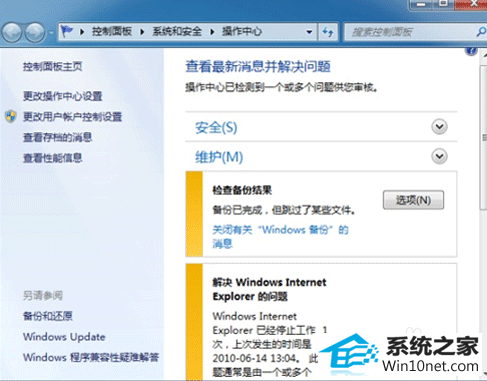Click the UAC shield icon in sidebar
The height and width of the screenshot is (381, 487).
coord(11,116)
